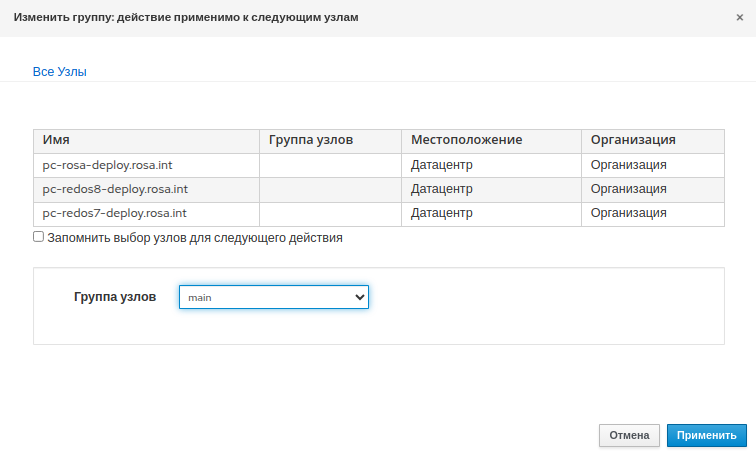
Task: Click the Запомнить выбор узлов label text
Action: tap(195, 238)
